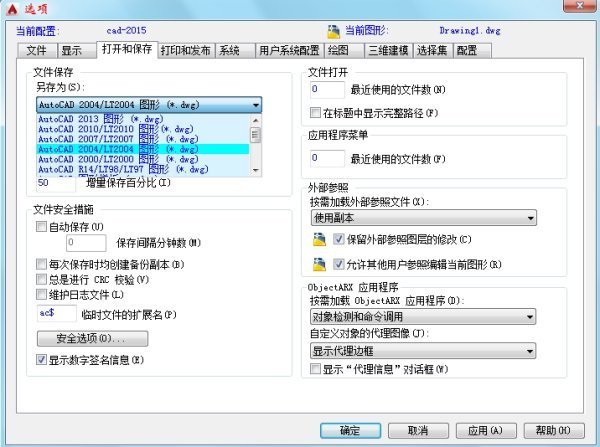This screenshot has width=600, height=447.
Task: Close the 选项 dialog window
Action: click(x=579, y=6)
